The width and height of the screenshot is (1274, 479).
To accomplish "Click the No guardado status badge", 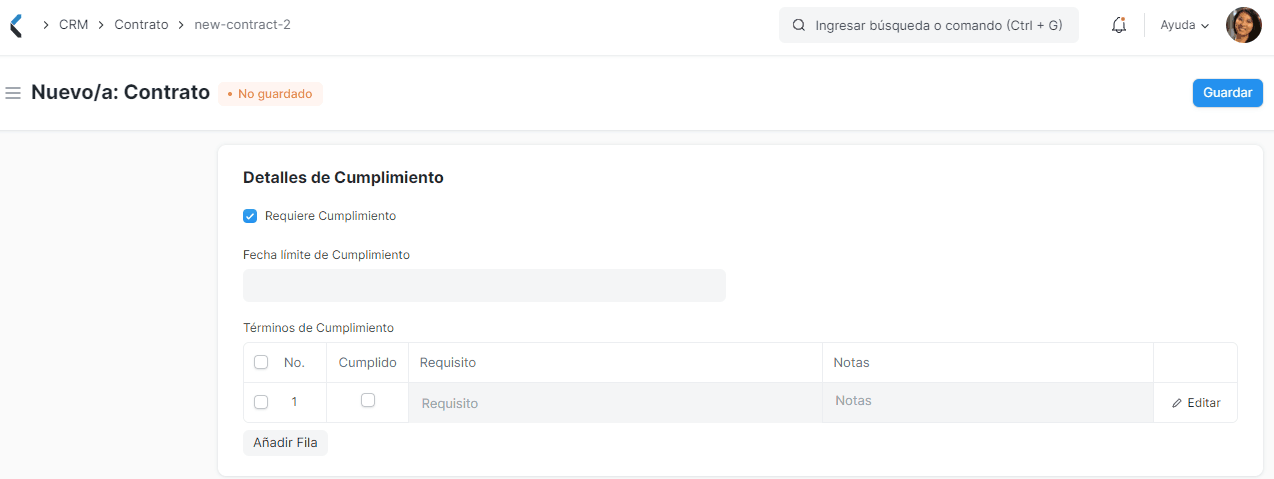I will [x=270, y=94].
